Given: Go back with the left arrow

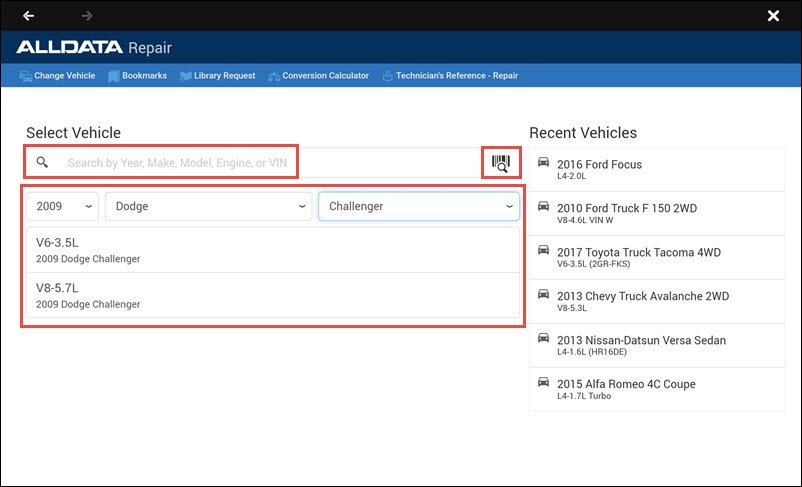Looking at the screenshot, I should click(29, 16).
